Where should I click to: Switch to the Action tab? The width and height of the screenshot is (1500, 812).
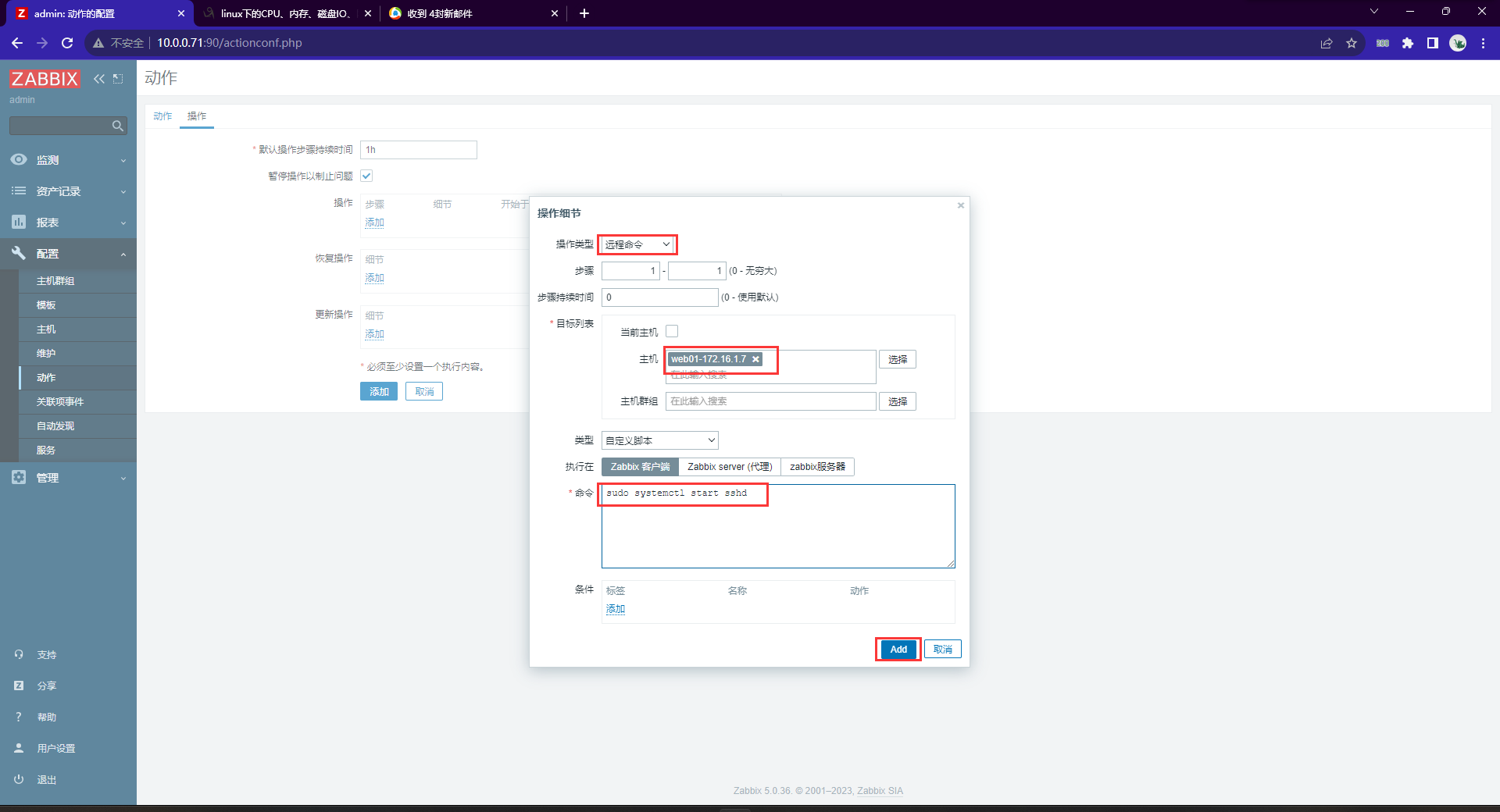coord(162,116)
